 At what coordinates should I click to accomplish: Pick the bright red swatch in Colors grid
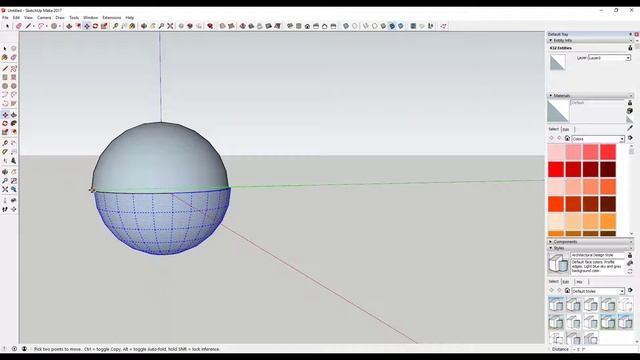pyautogui.click(x=556, y=169)
